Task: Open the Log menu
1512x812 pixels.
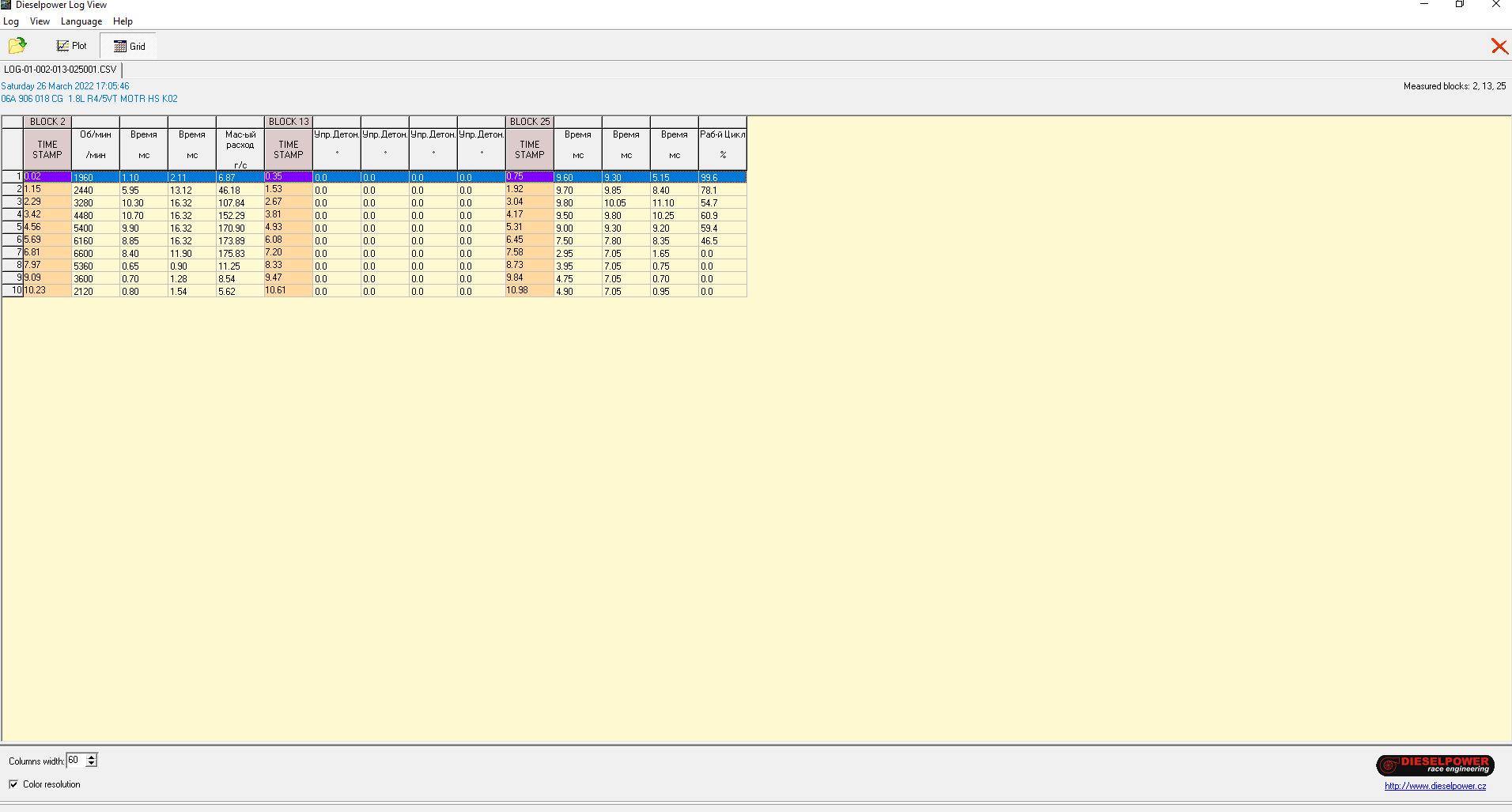Action: (x=11, y=21)
